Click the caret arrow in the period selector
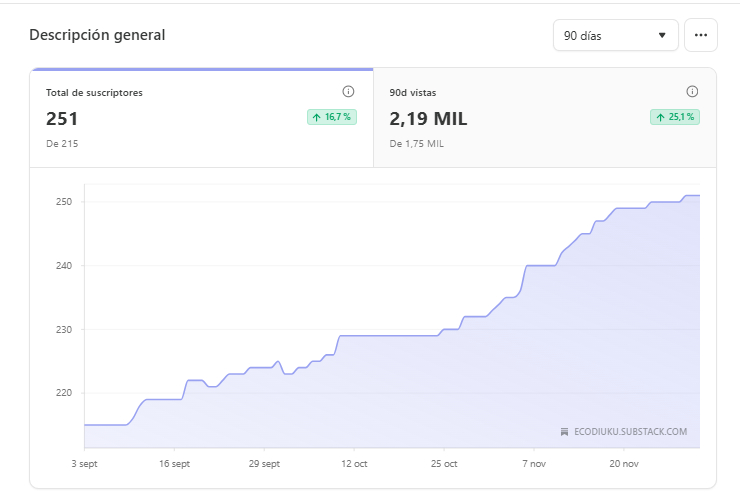The width and height of the screenshot is (740, 502). pos(662,36)
